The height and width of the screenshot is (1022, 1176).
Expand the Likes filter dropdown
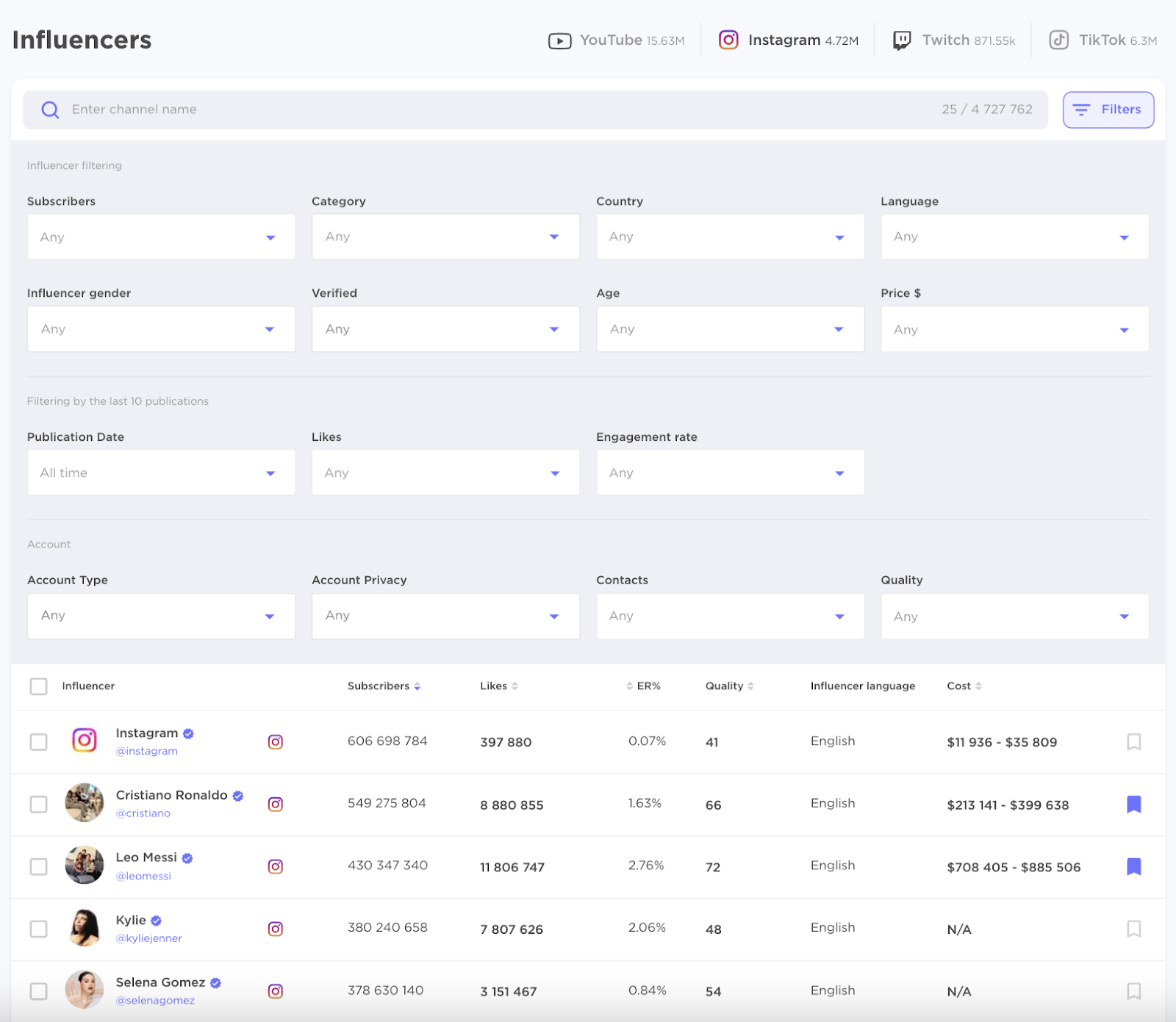click(x=445, y=472)
